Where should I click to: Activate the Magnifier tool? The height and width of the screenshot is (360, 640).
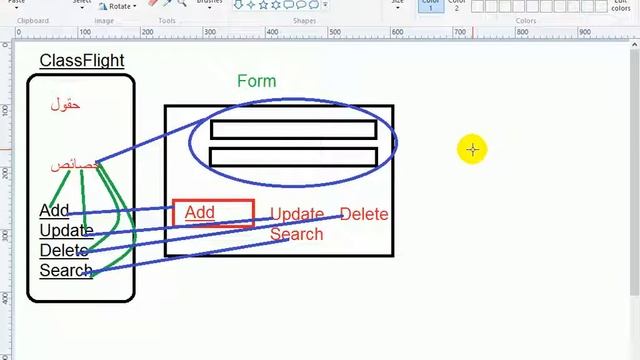pyautogui.click(x=182, y=3)
